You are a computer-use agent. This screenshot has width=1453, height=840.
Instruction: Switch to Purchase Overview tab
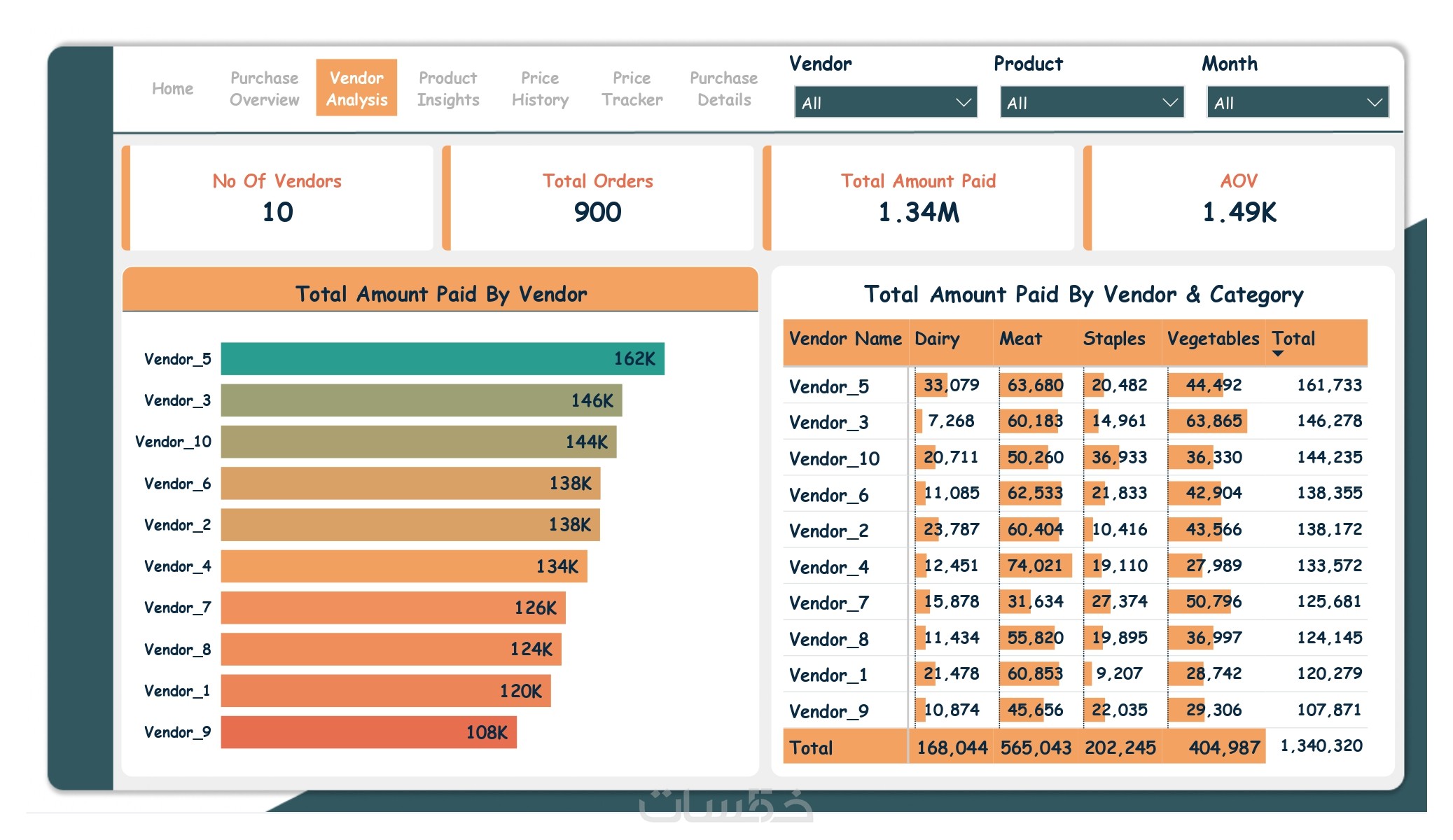coord(264,89)
